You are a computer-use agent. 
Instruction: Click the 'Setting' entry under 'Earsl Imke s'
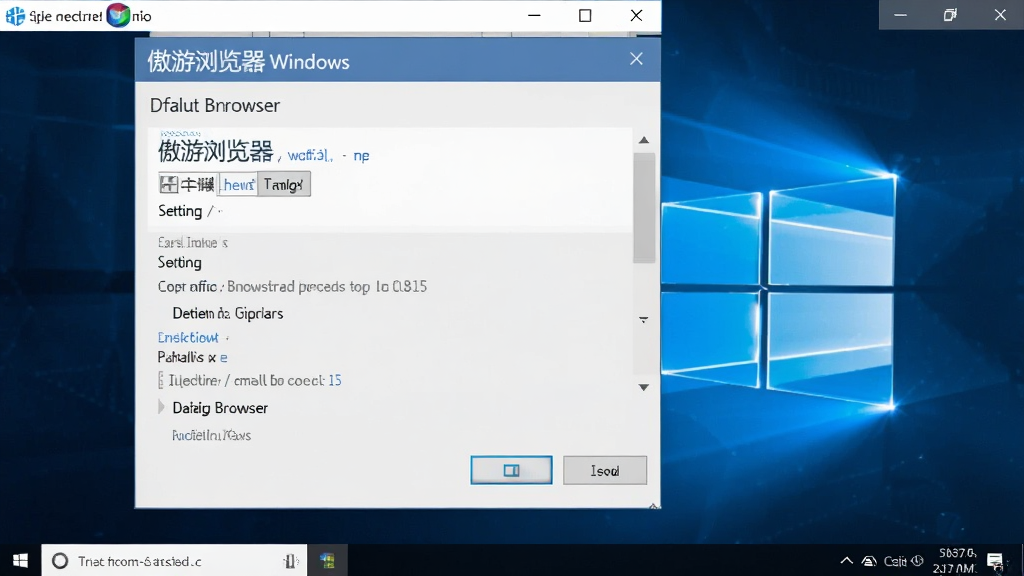pos(180,263)
